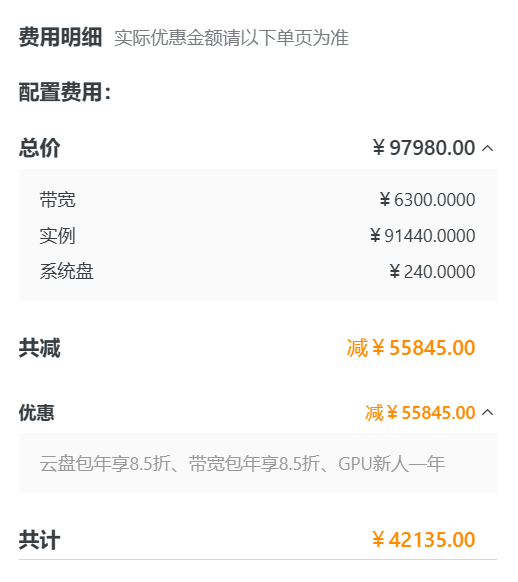Select the 系统盘 fee row label
Image resolution: width=518 pixels, height=582 pixels.
pyautogui.click(x=66, y=271)
